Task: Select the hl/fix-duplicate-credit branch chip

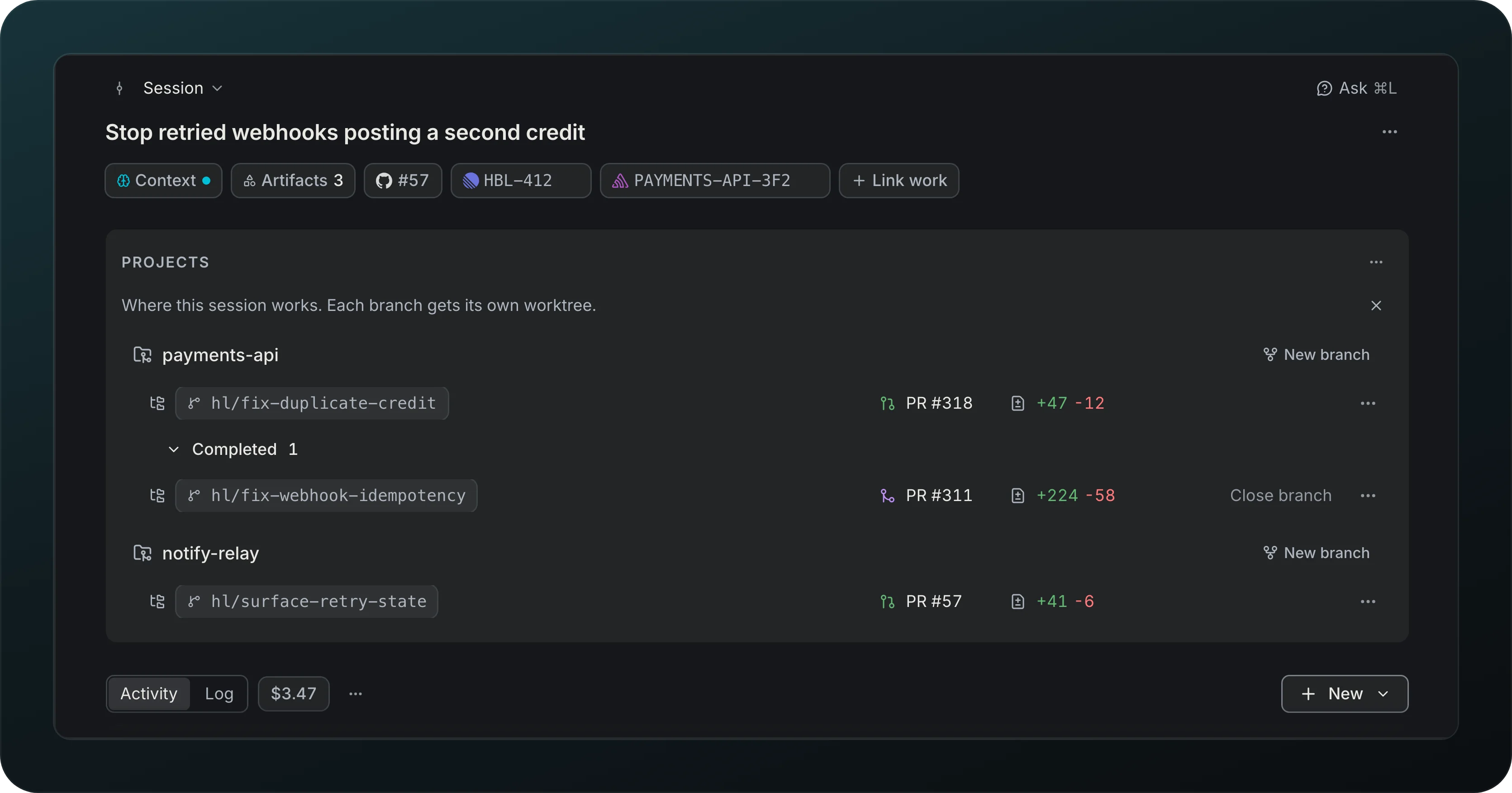Action: point(312,403)
